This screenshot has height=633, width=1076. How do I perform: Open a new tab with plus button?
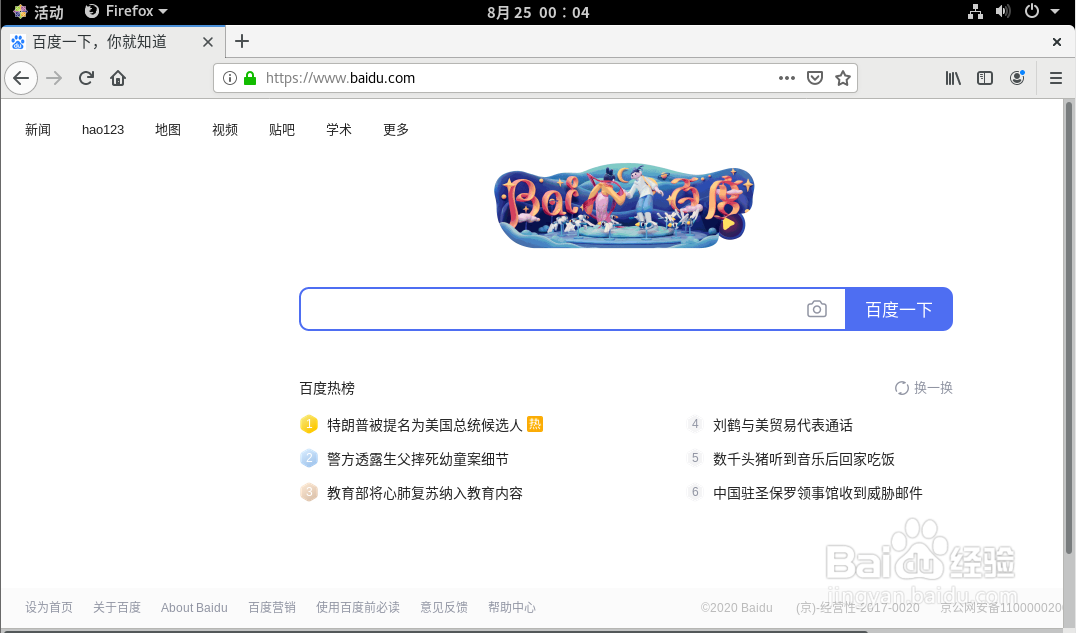pyautogui.click(x=242, y=41)
